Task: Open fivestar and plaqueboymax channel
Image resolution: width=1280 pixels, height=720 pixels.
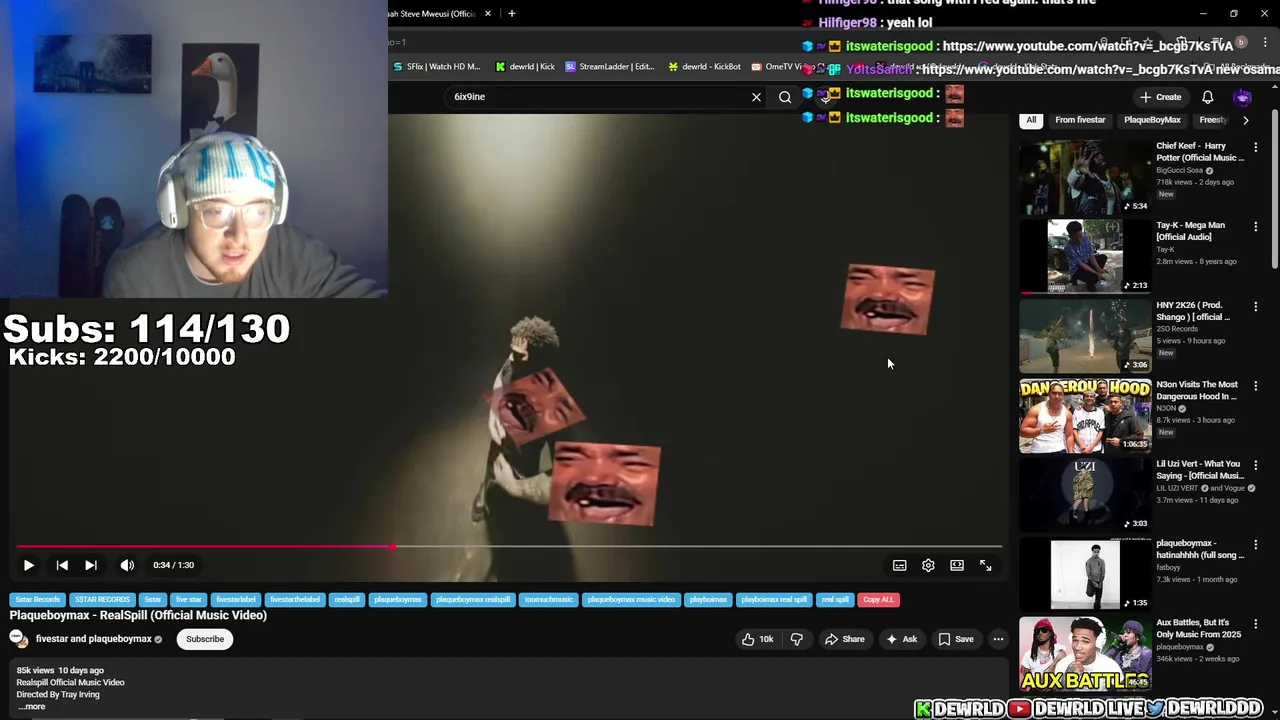Action: point(93,639)
